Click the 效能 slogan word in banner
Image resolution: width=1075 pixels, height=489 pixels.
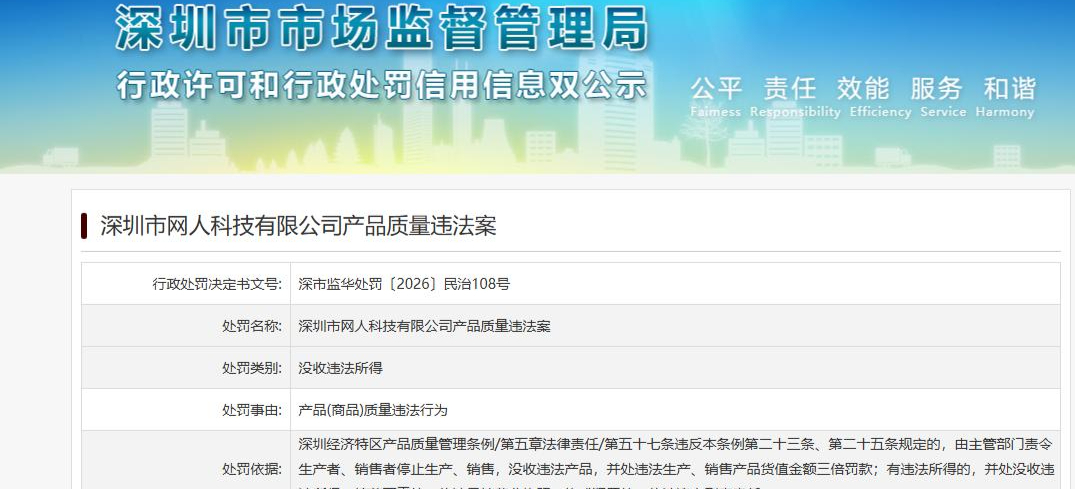coord(863,88)
